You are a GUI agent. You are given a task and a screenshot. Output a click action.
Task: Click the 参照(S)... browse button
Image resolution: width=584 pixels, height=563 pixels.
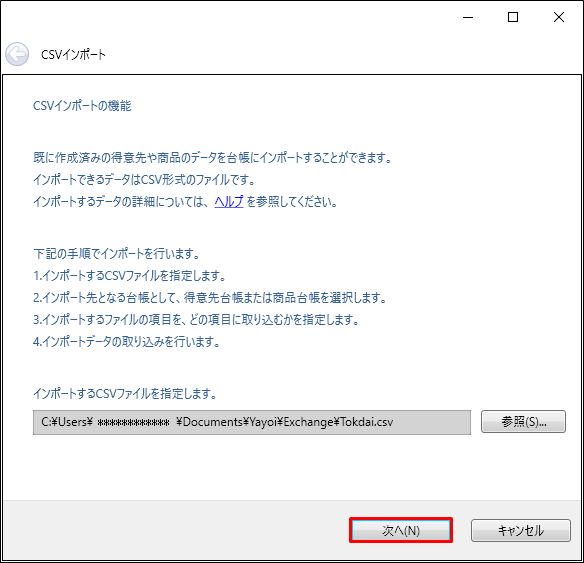point(523,422)
